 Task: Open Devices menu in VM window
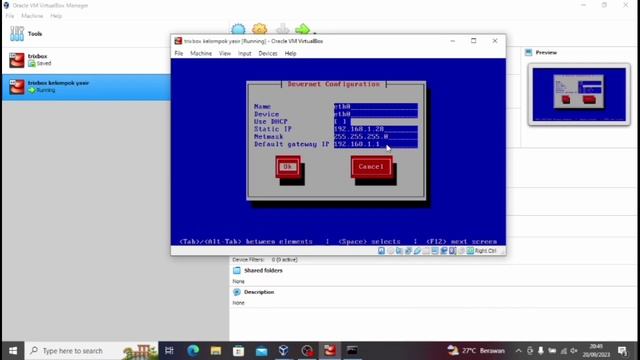pos(268,53)
